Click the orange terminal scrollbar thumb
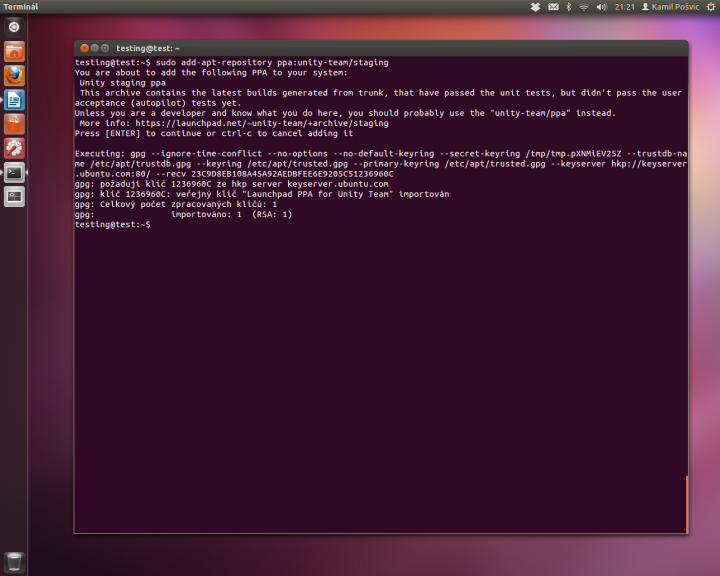This screenshot has width=720, height=576. (687, 504)
